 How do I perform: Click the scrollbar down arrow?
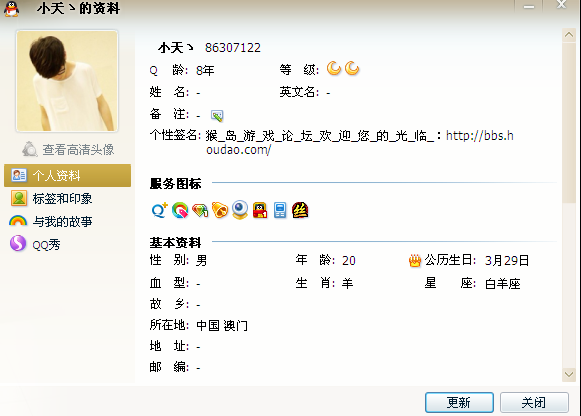point(568,374)
